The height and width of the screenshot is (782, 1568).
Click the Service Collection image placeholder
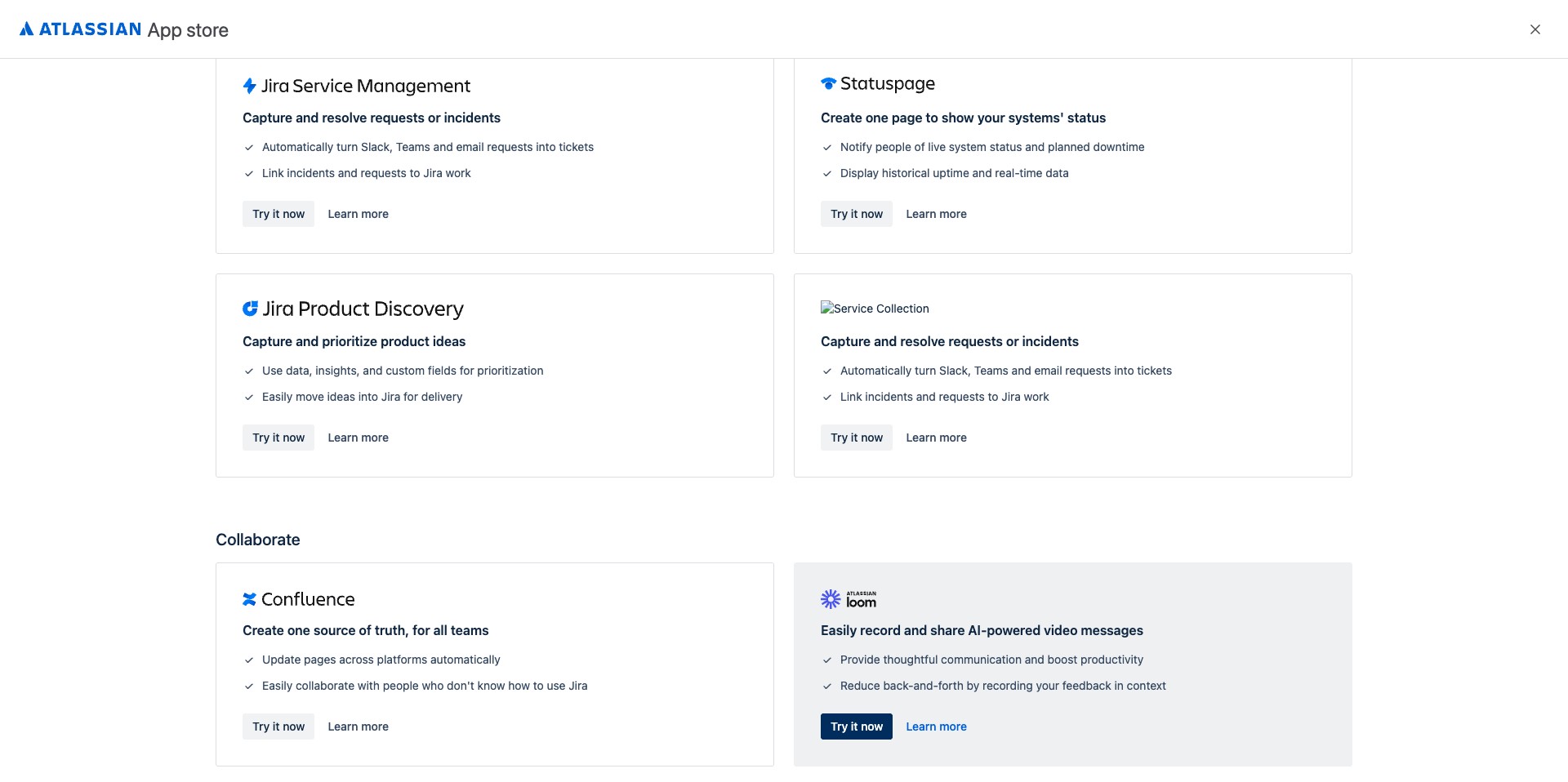point(875,309)
